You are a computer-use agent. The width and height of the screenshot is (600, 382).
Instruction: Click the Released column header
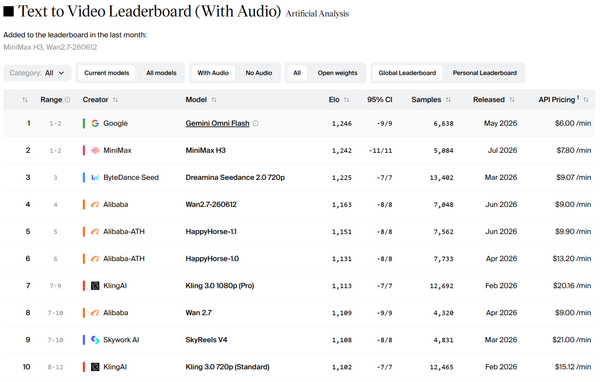(489, 100)
